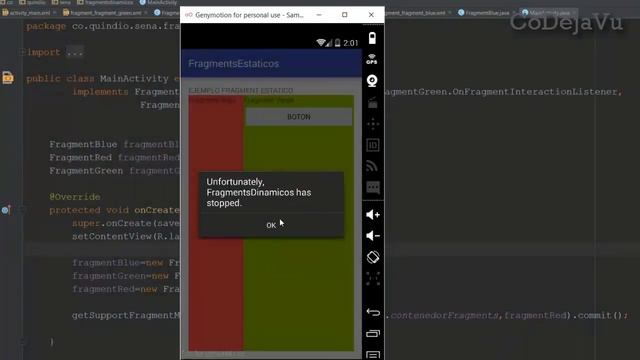The width and height of the screenshot is (640, 360).
Task: Click the override marker beside onCreate
Action: [x=6, y=210]
